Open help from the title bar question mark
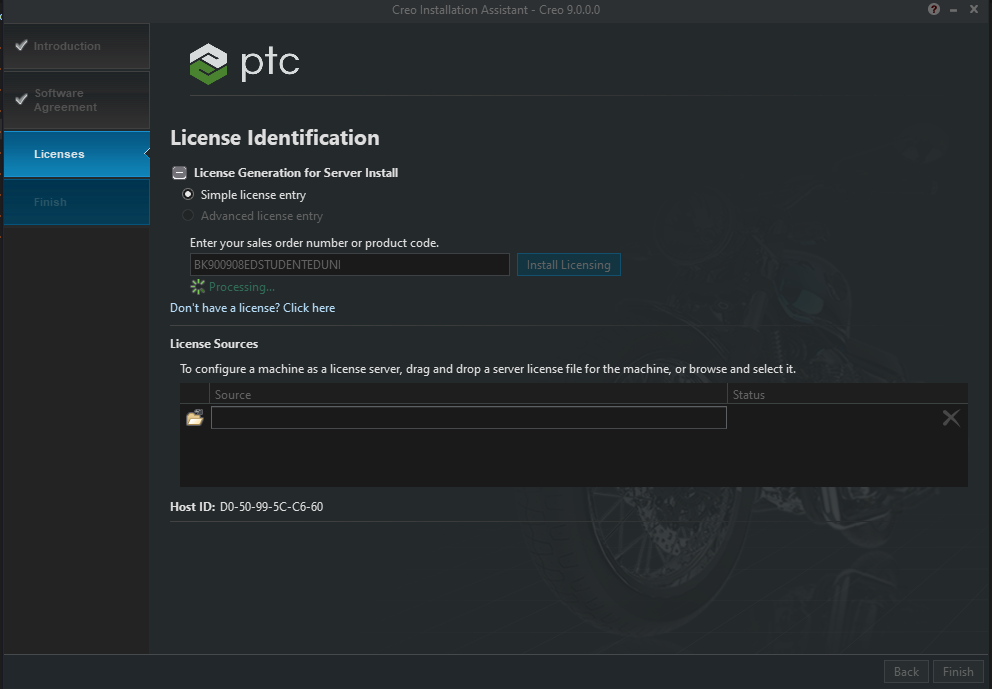The width and height of the screenshot is (992, 689). pos(934,9)
